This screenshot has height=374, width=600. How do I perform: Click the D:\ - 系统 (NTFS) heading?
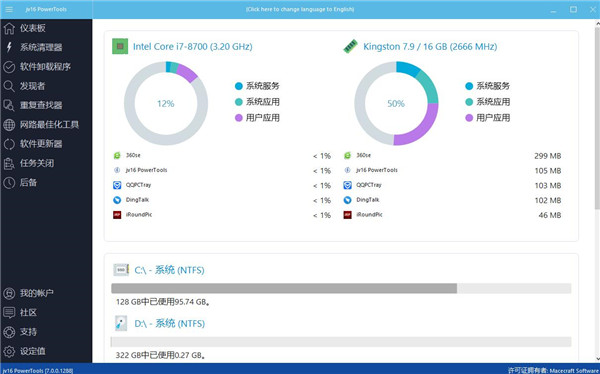pos(170,323)
